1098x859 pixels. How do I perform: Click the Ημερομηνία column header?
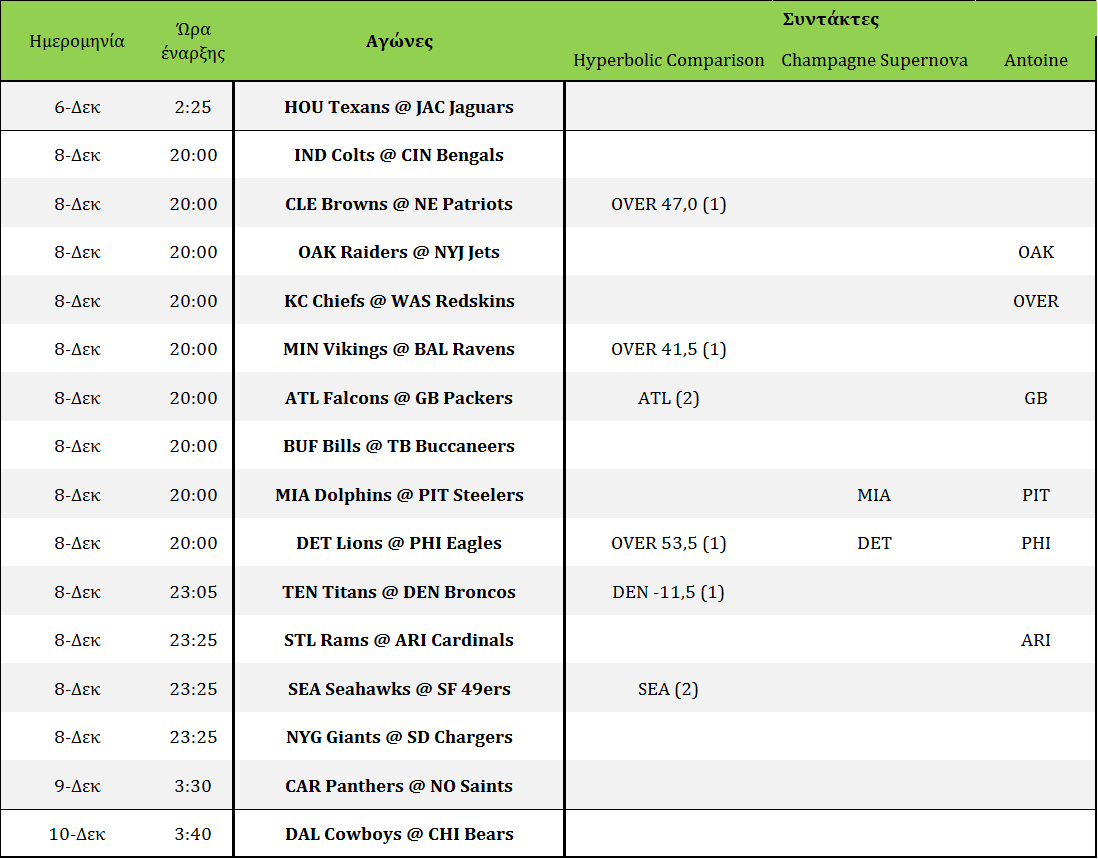coord(77,41)
